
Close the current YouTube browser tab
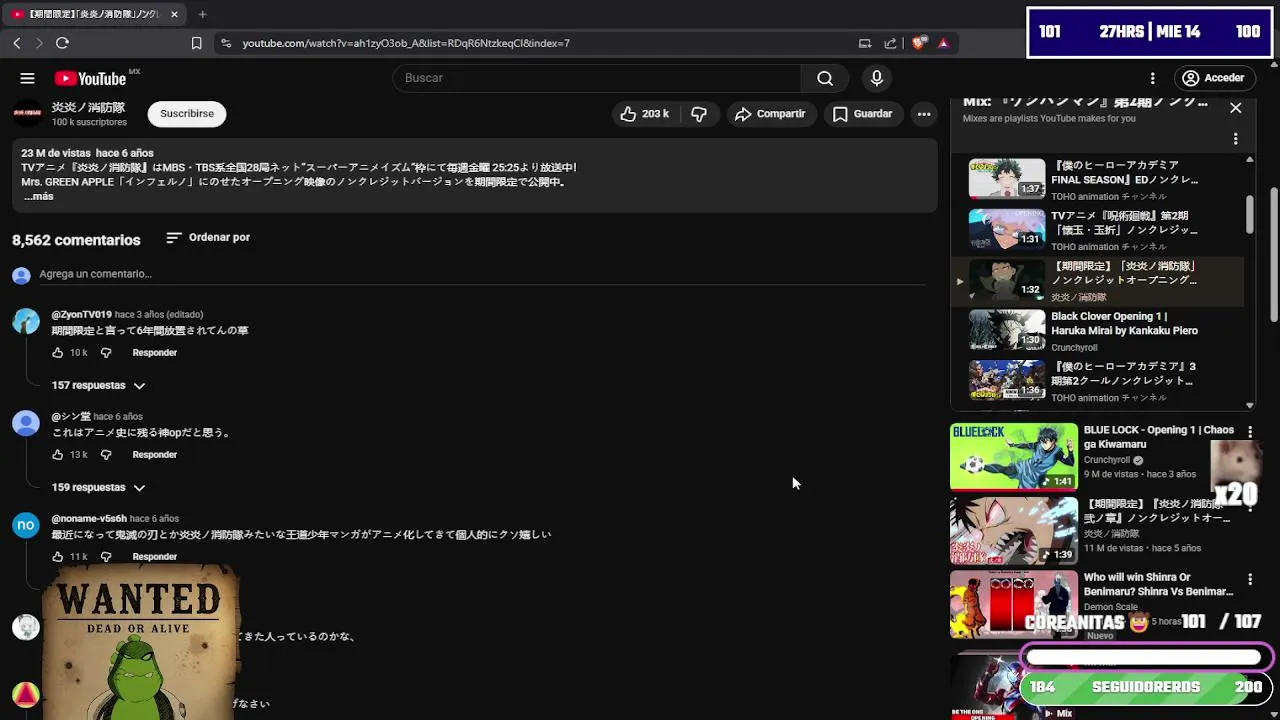click(x=174, y=14)
